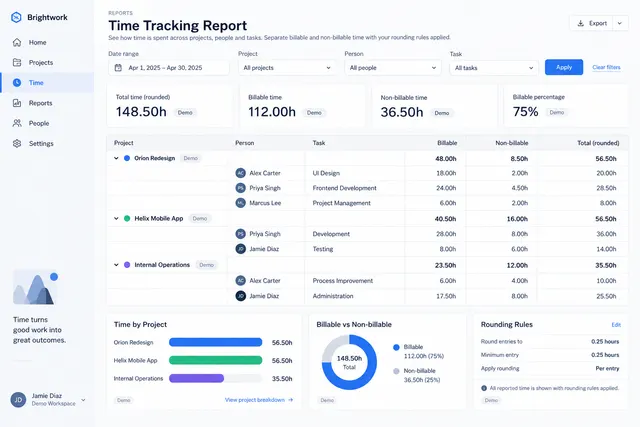Collapse the Helix Mobile App row
The height and width of the screenshot is (427, 640).
[x=116, y=218]
